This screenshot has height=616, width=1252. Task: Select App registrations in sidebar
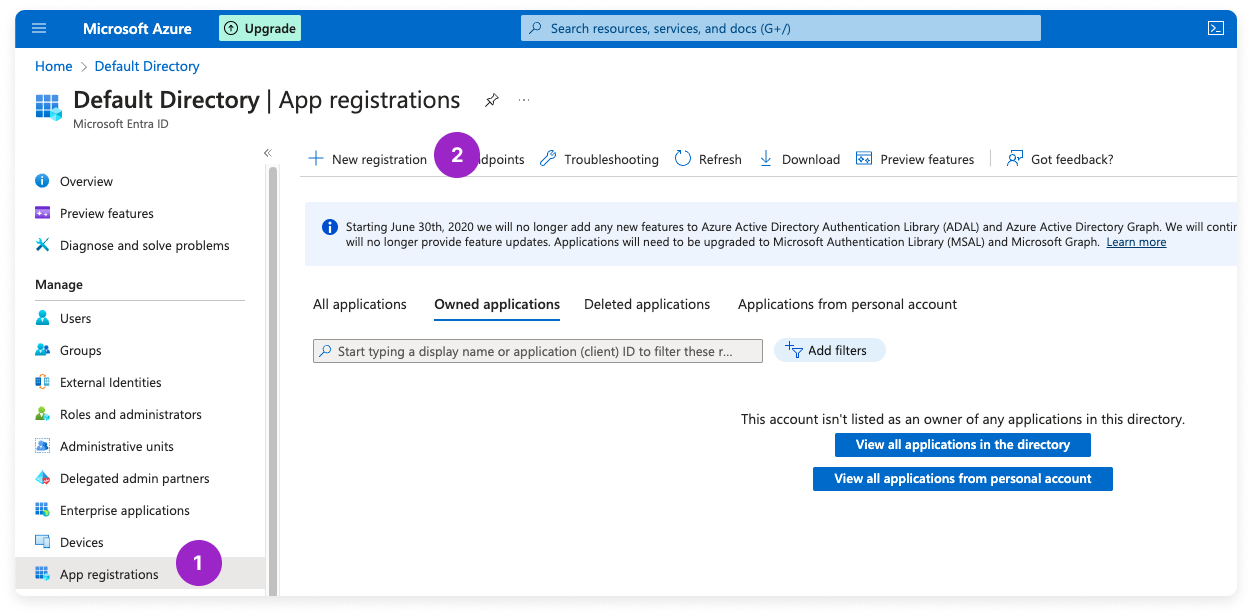(x=140, y=574)
